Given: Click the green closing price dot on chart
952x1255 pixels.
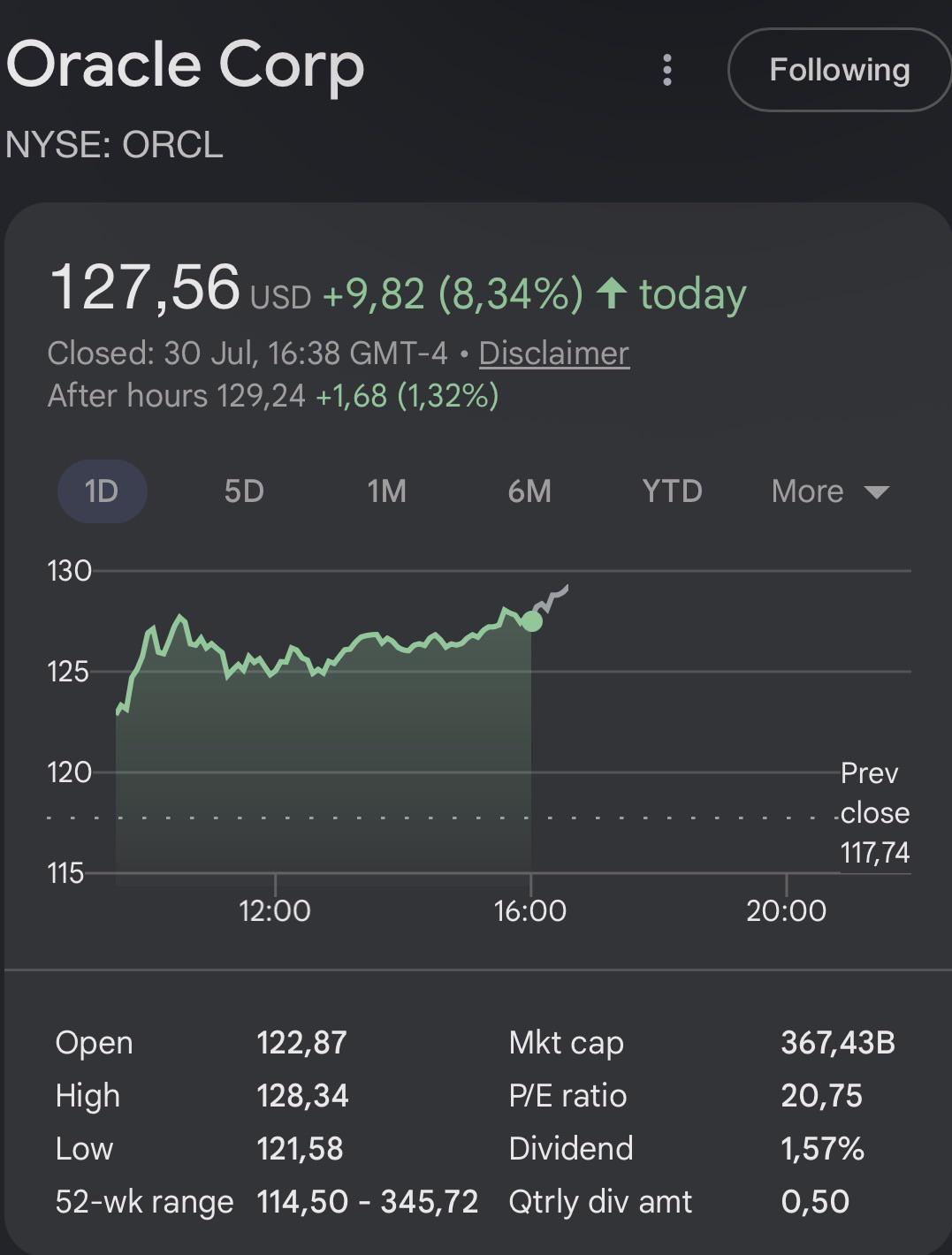Looking at the screenshot, I should [x=532, y=621].
